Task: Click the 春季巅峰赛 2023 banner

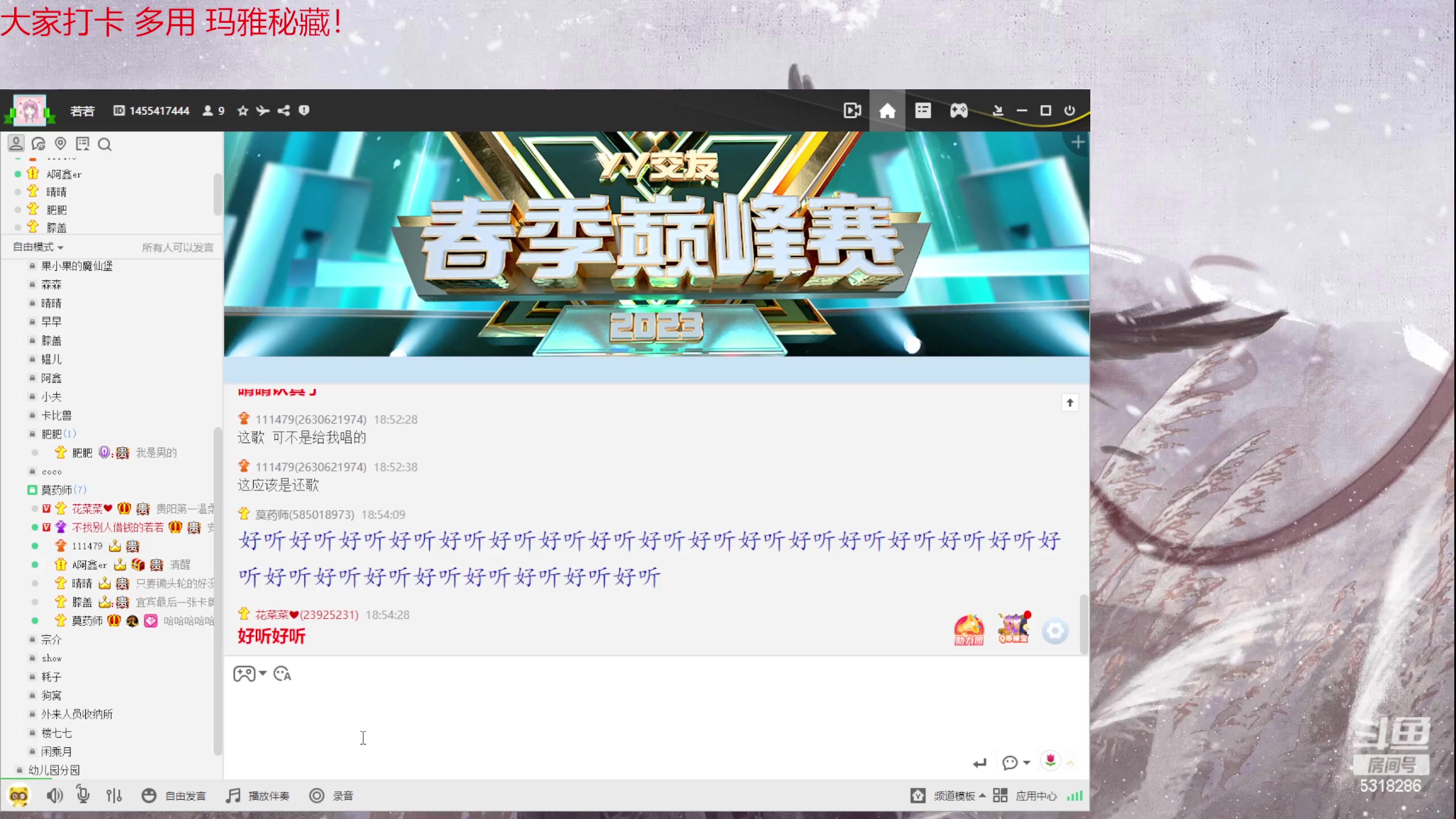Action: 657,244
